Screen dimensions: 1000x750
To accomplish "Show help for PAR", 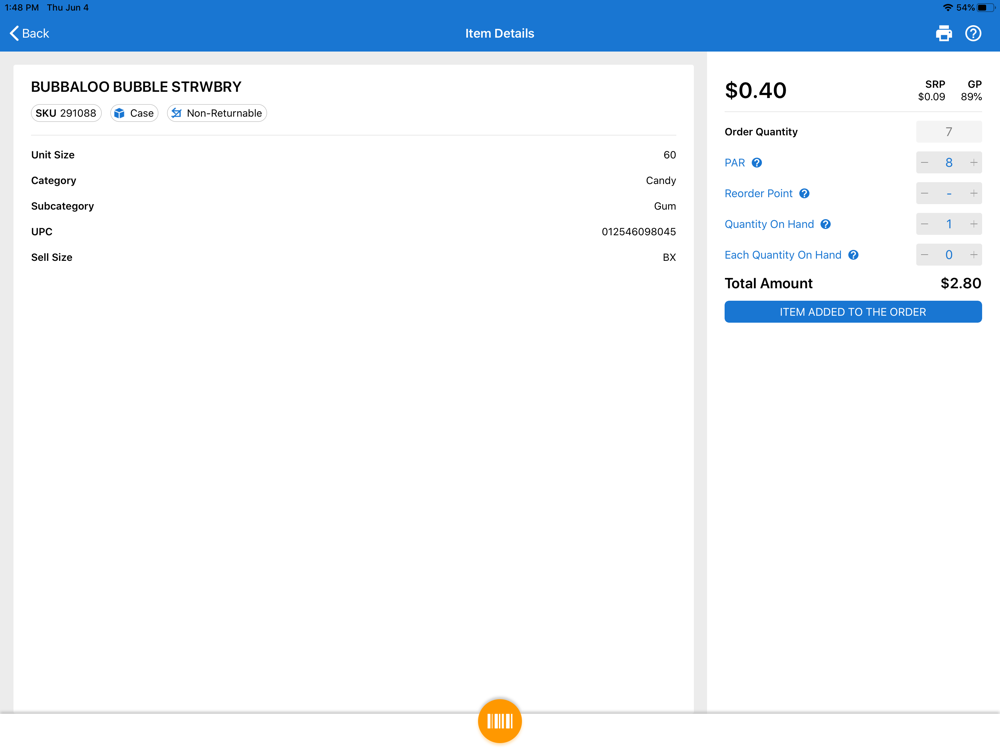I will [x=756, y=163].
